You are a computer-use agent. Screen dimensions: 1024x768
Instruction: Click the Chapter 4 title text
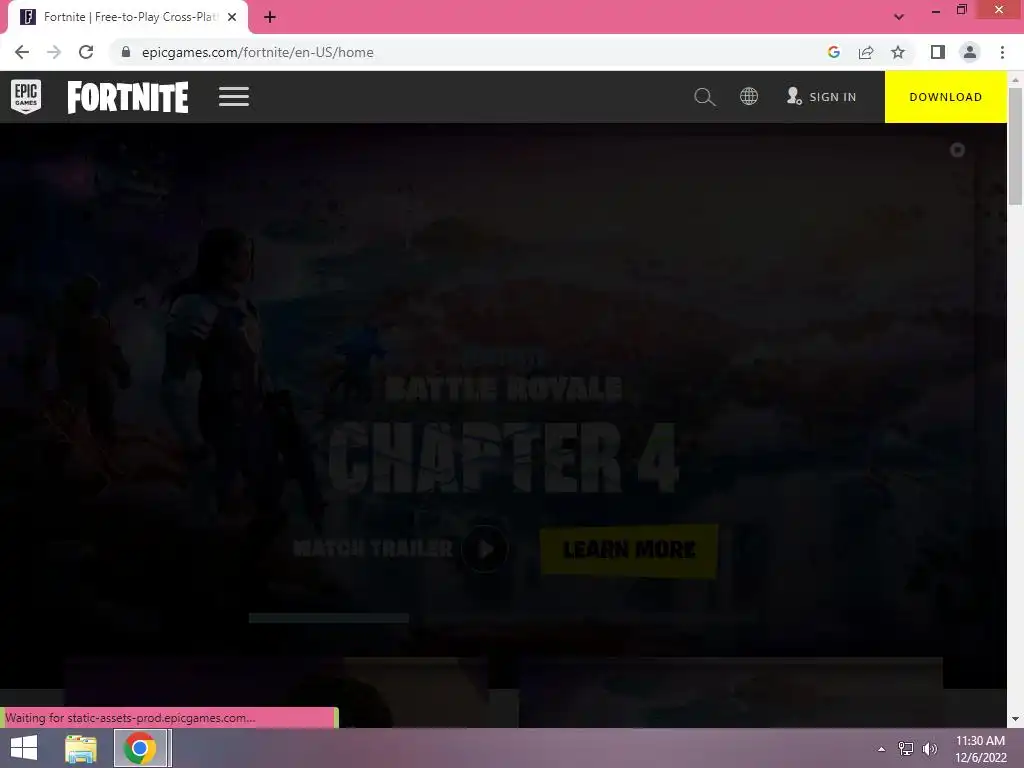tap(504, 457)
